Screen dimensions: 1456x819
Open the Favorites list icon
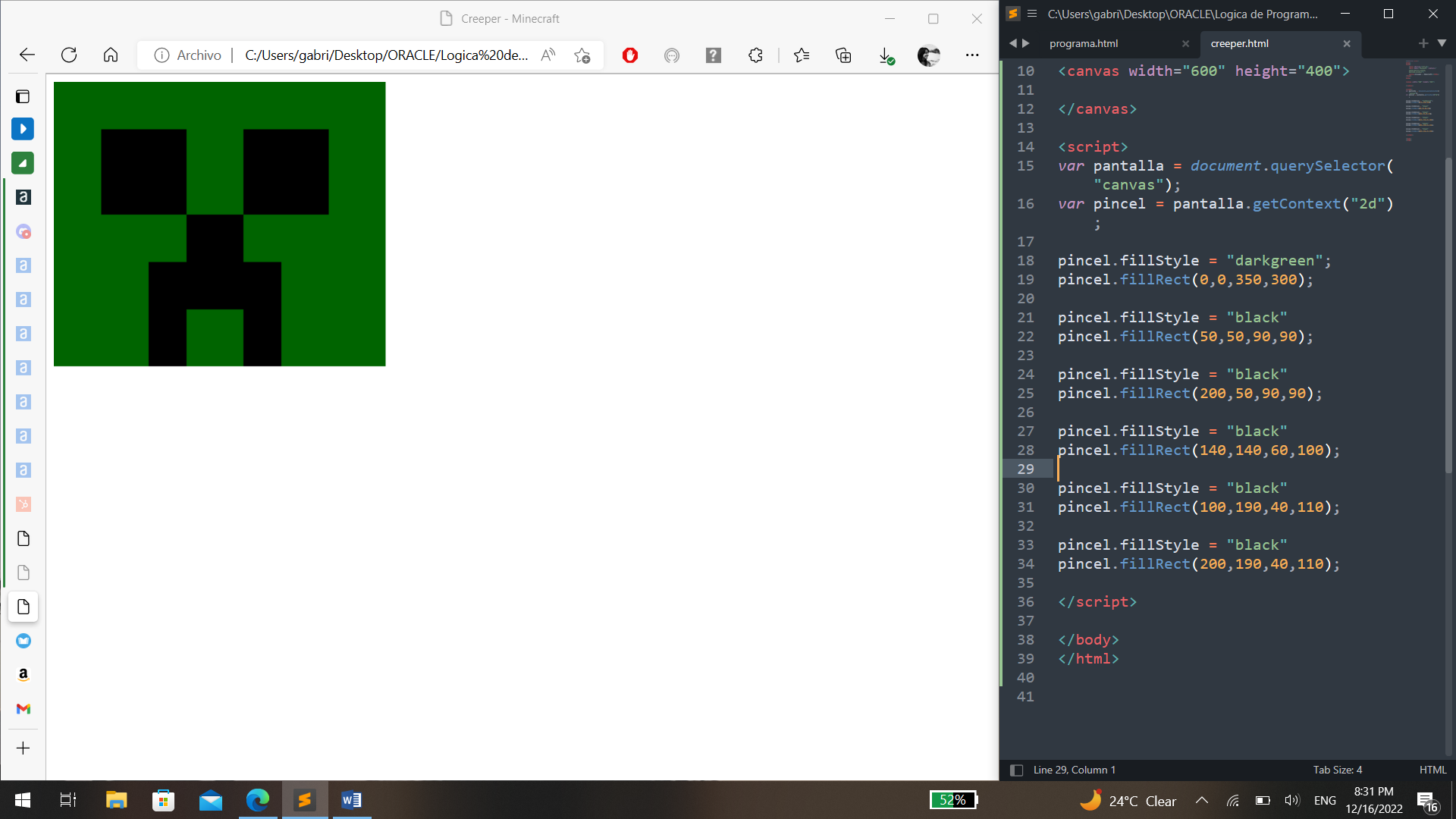coord(802,55)
